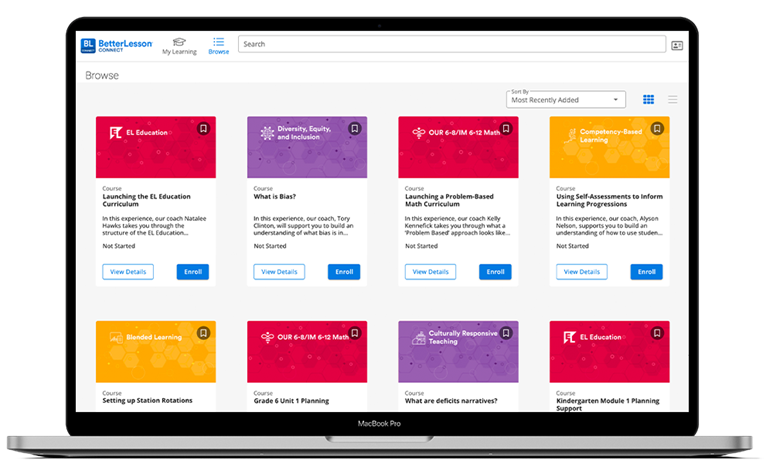Bookmark Using Self-Assessments course

(x=657, y=129)
